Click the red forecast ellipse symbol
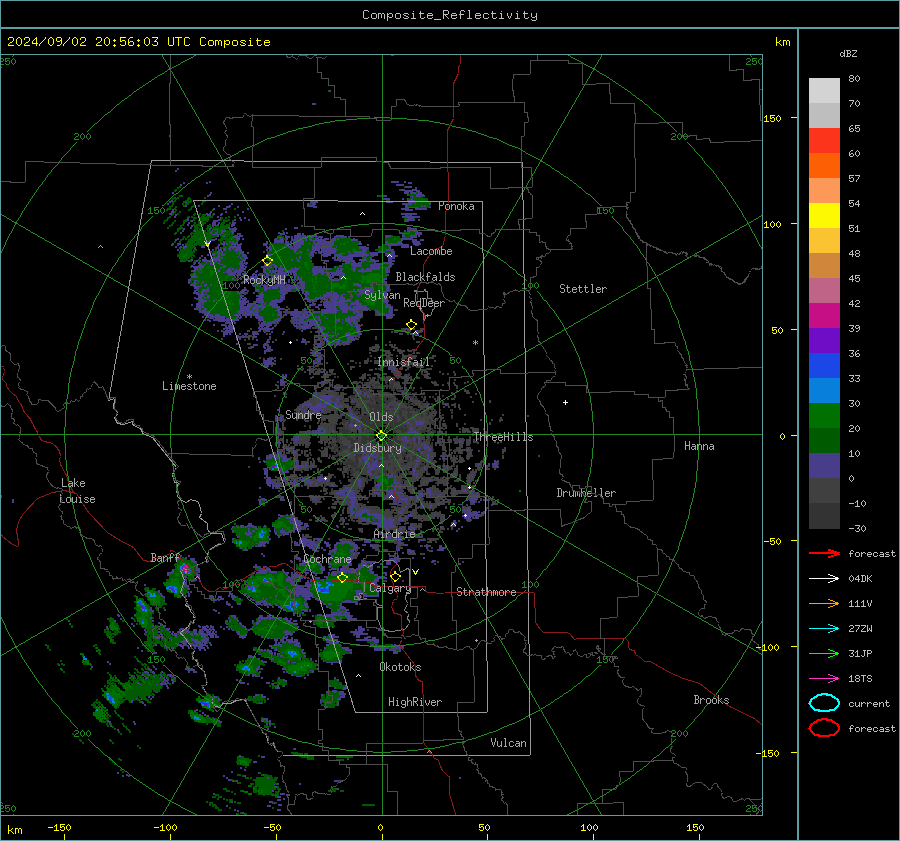 pos(824,728)
